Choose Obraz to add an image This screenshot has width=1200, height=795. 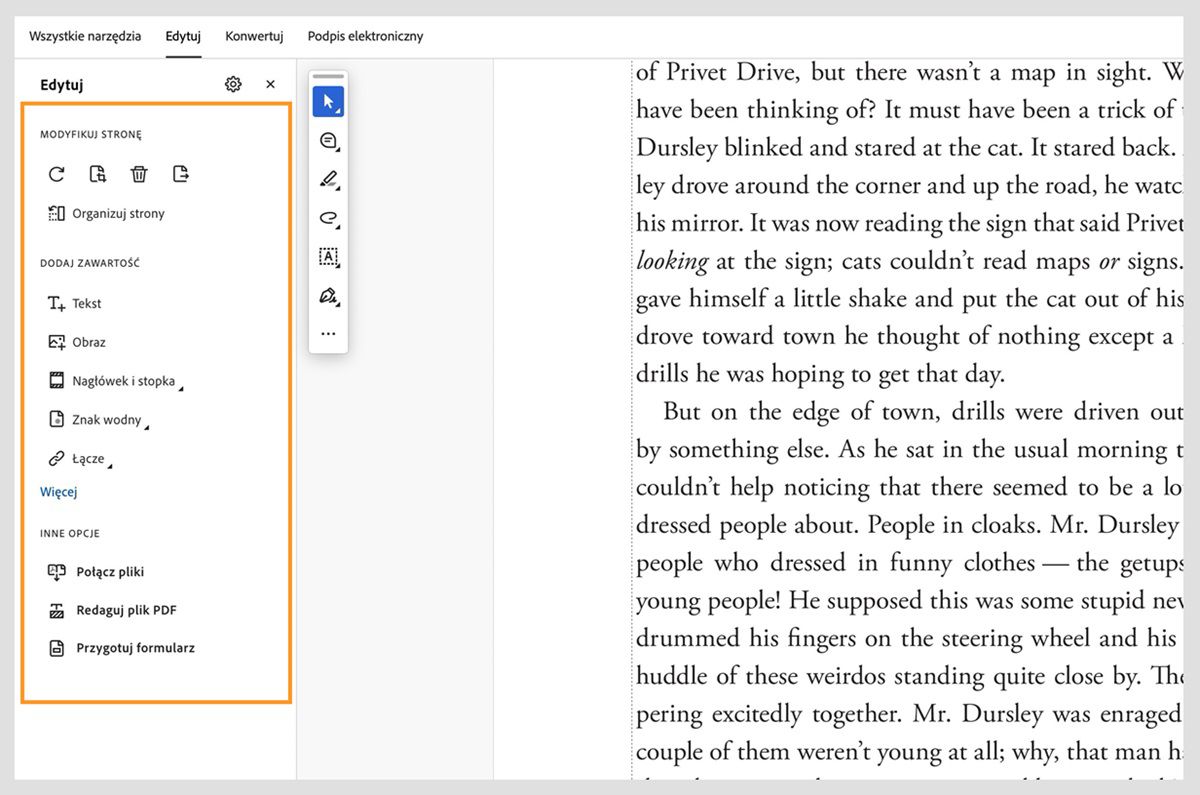coord(77,342)
